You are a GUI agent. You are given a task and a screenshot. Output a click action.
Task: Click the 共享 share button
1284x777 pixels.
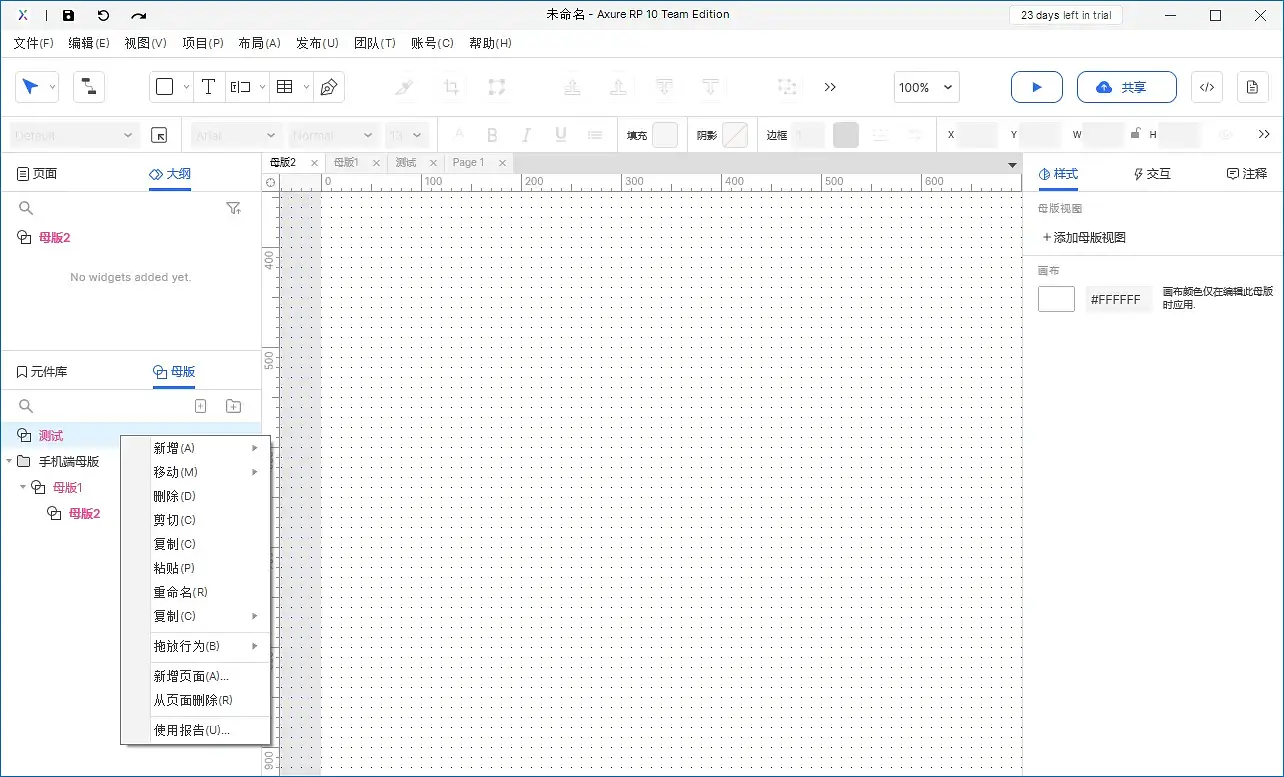click(x=1120, y=87)
